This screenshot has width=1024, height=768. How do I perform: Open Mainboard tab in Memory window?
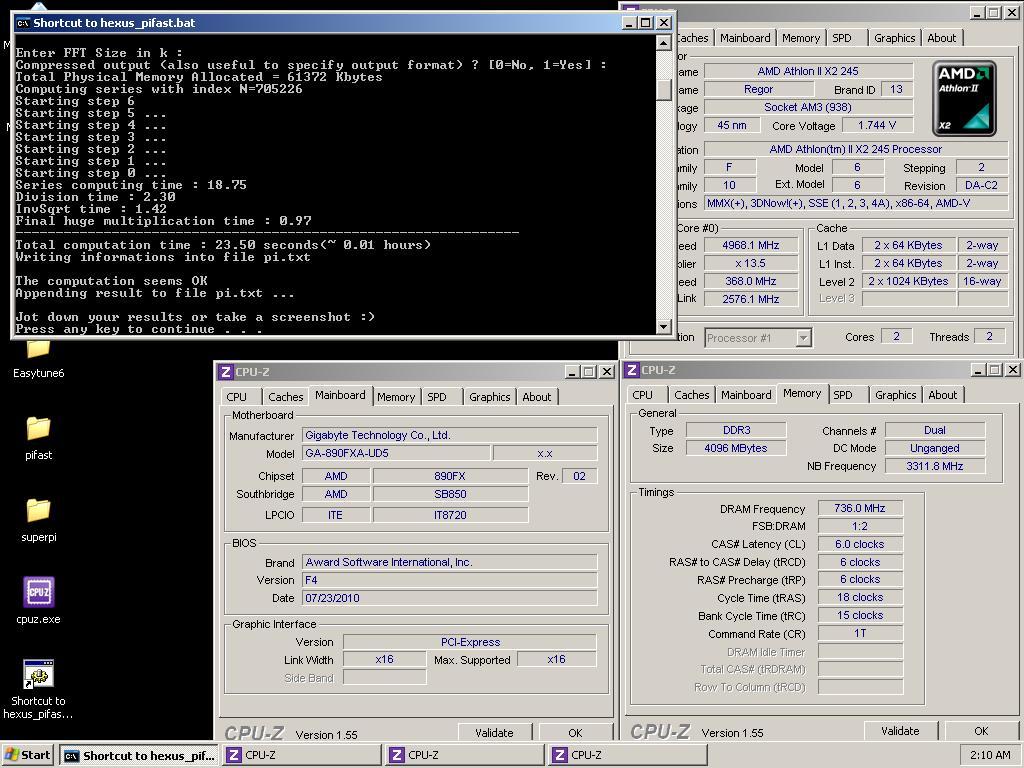746,394
